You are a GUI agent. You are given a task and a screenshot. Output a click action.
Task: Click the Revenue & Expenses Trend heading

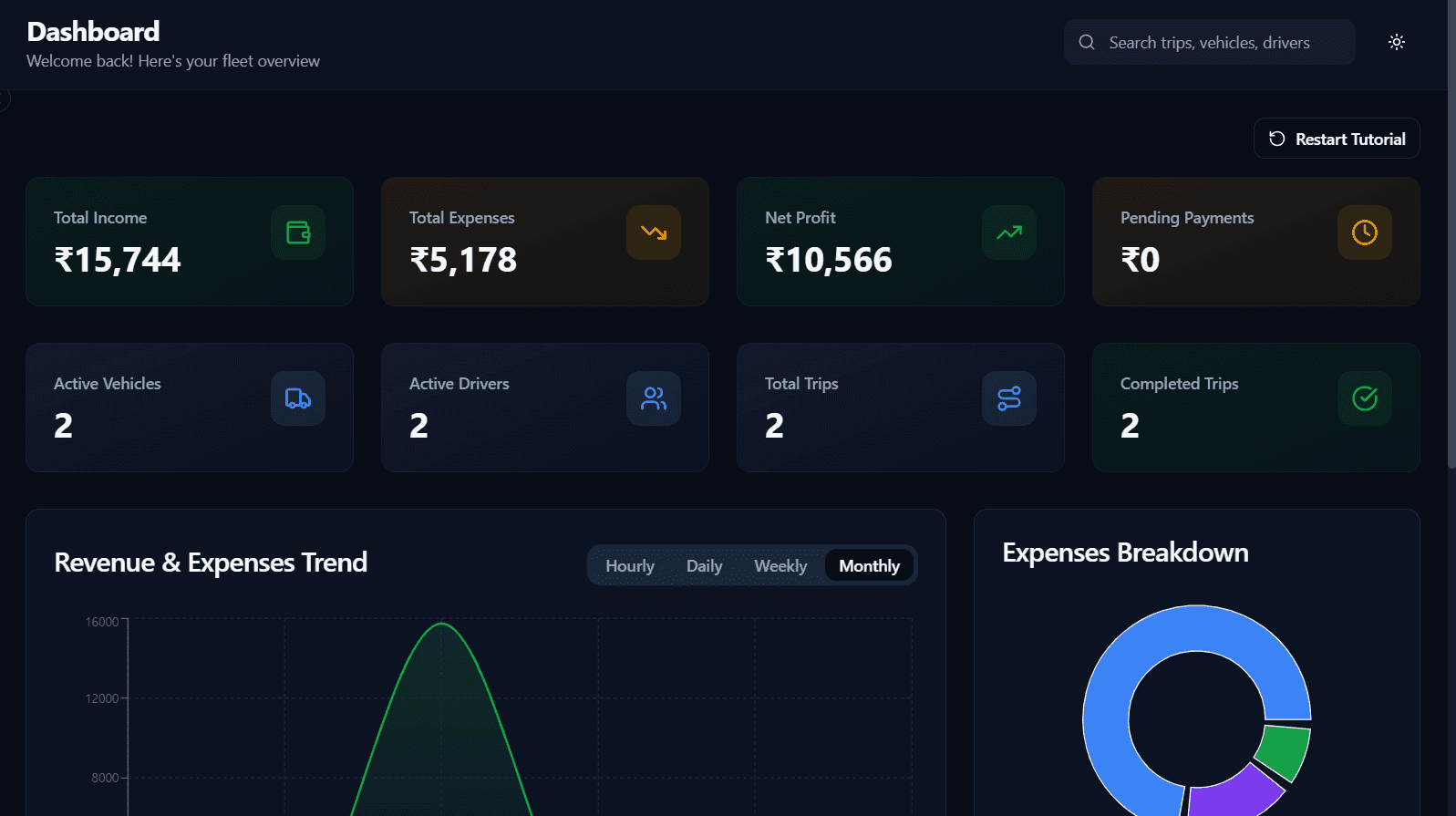(x=211, y=563)
